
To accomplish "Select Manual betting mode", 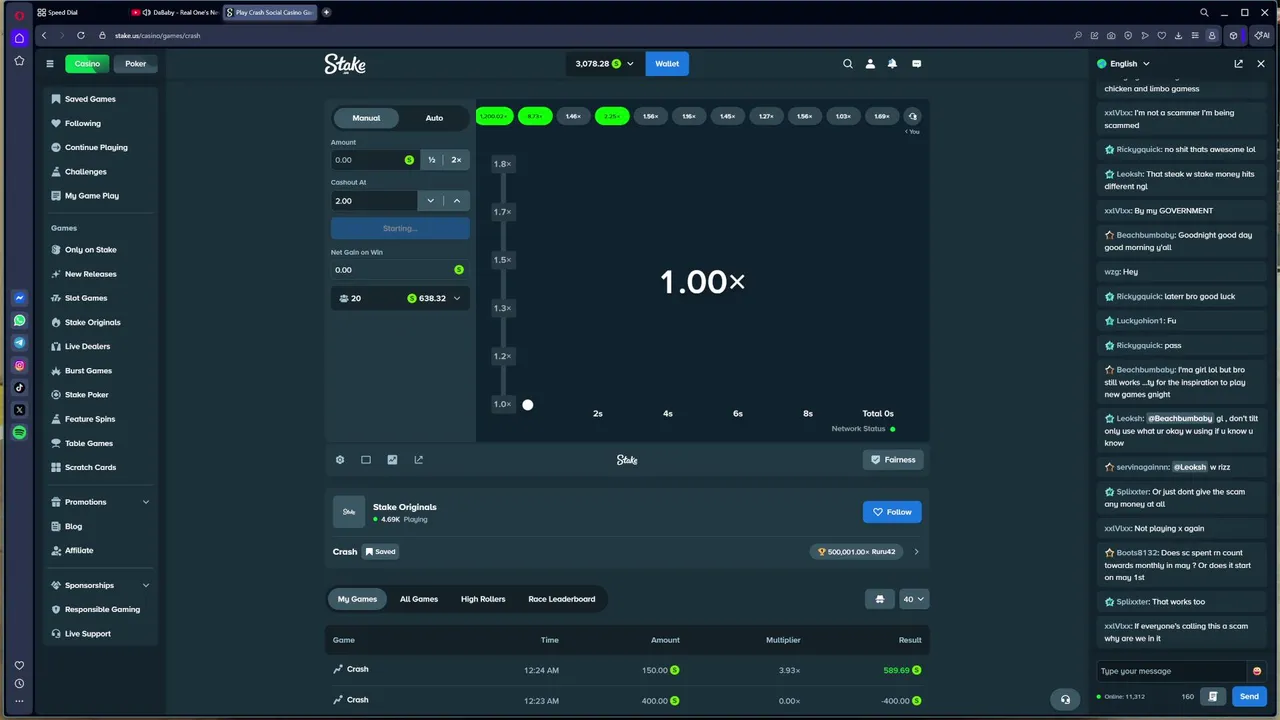I will (x=366, y=118).
